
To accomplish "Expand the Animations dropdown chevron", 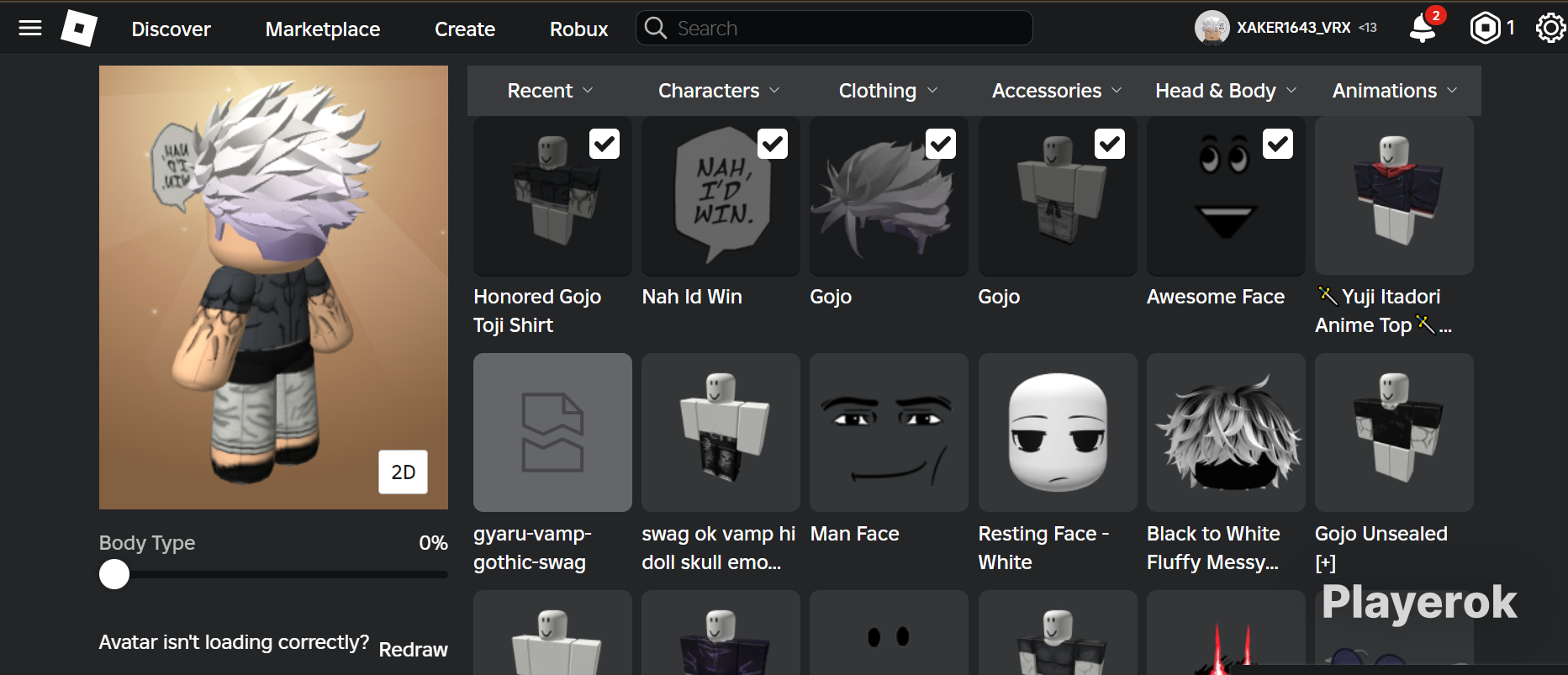I will [1452, 90].
